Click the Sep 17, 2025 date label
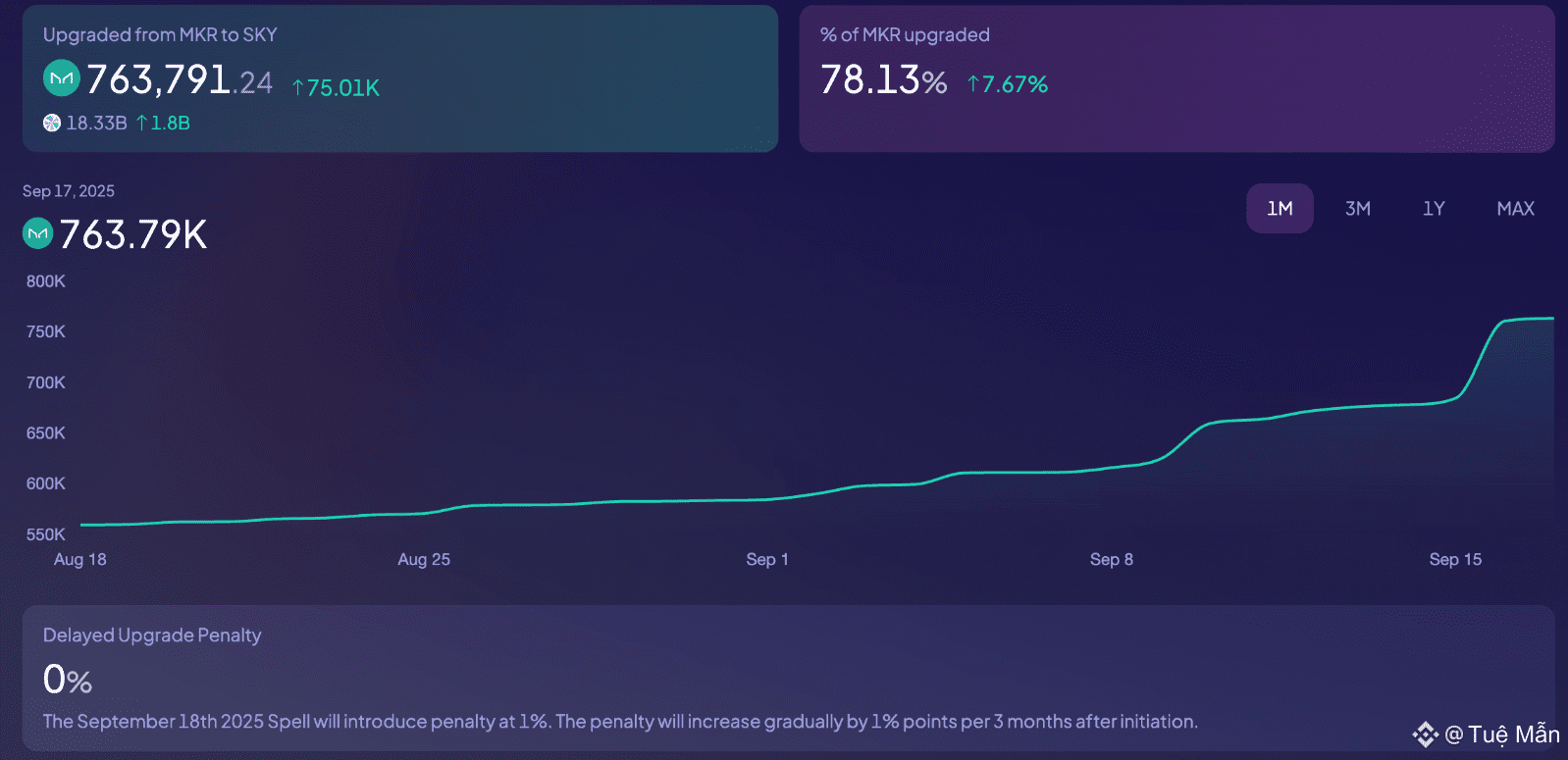The width and height of the screenshot is (1568, 760). (69, 191)
